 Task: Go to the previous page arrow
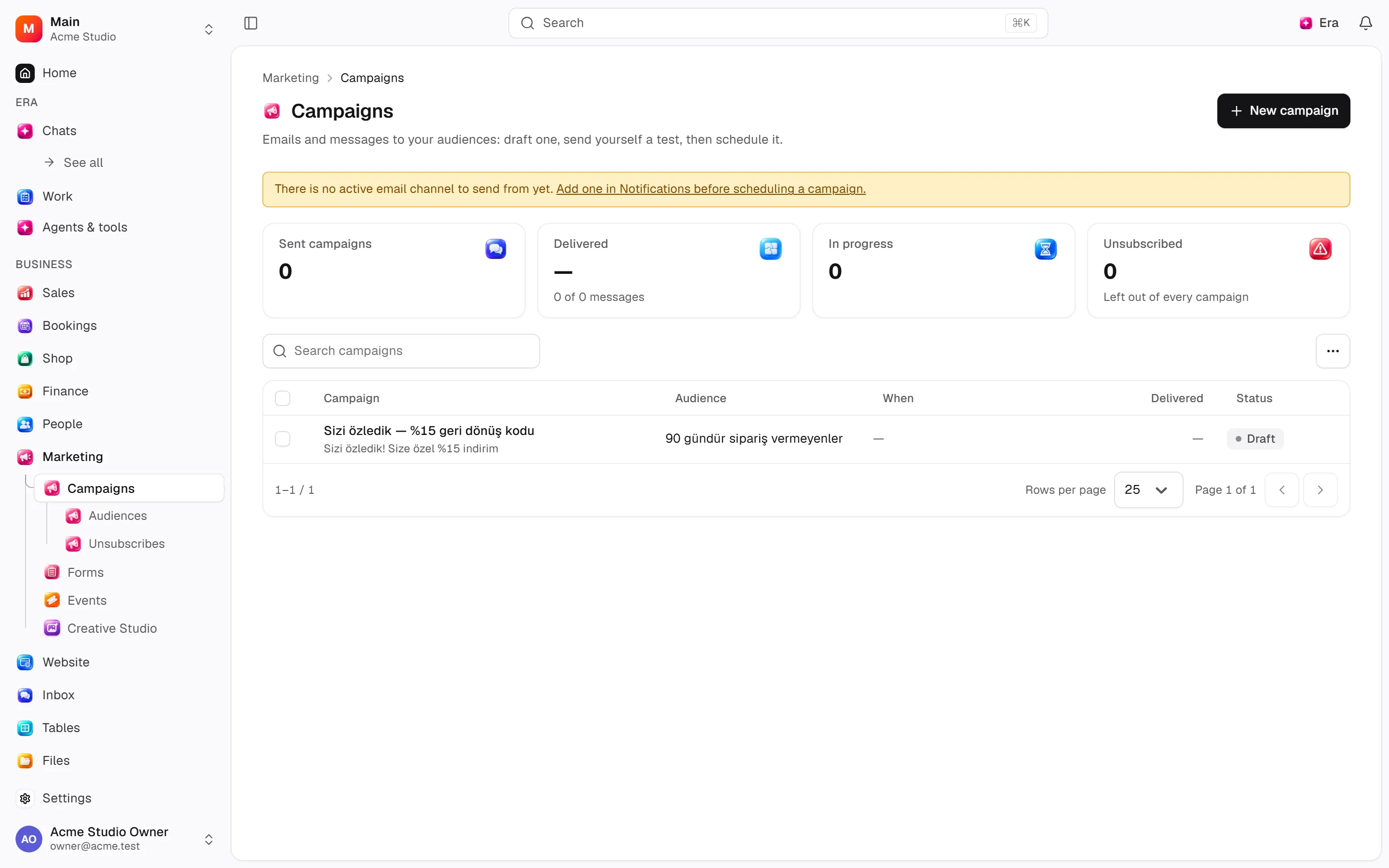1281,489
